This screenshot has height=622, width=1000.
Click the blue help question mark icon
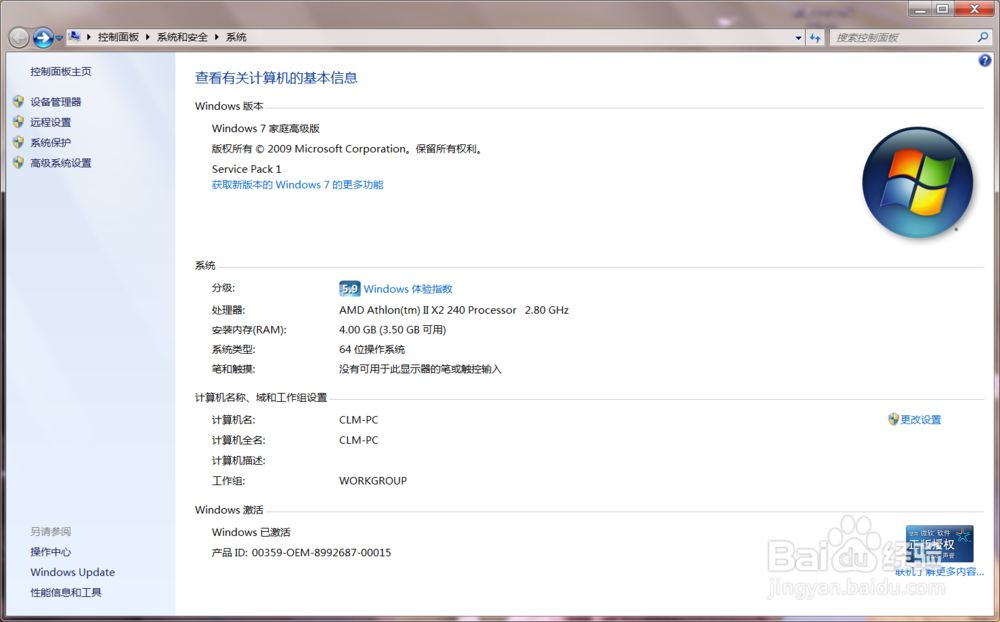click(x=985, y=60)
